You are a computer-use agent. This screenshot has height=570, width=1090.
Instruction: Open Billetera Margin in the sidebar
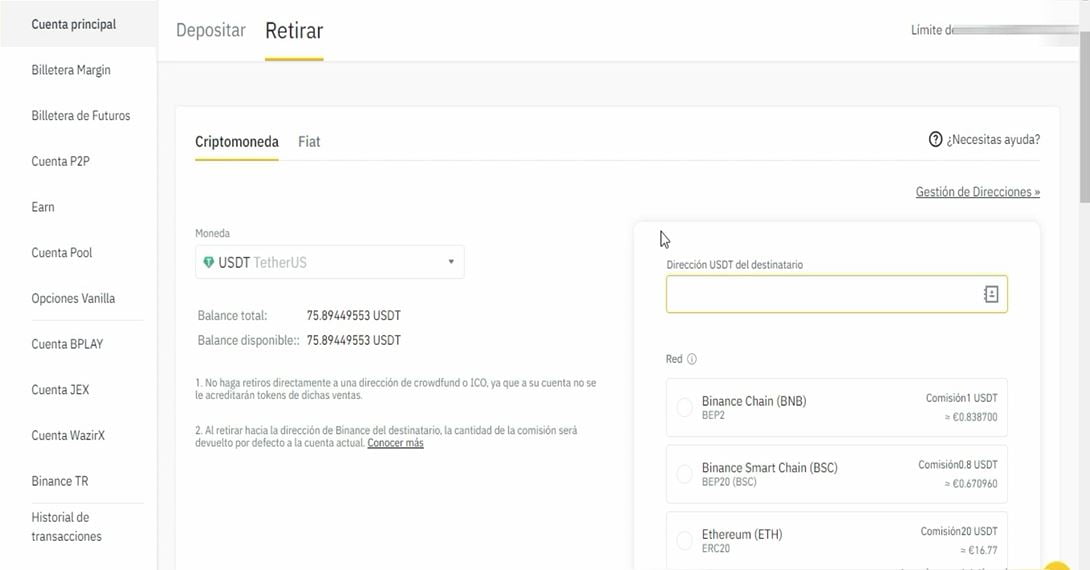[71, 70]
